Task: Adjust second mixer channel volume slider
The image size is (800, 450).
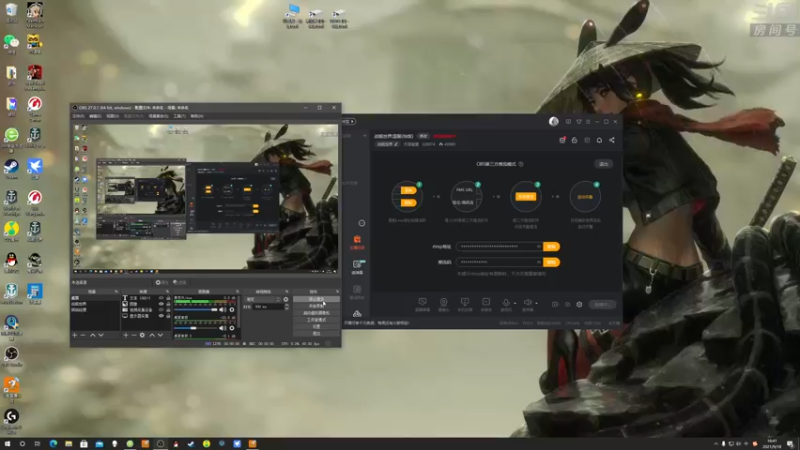Action: pyautogui.click(x=196, y=328)
